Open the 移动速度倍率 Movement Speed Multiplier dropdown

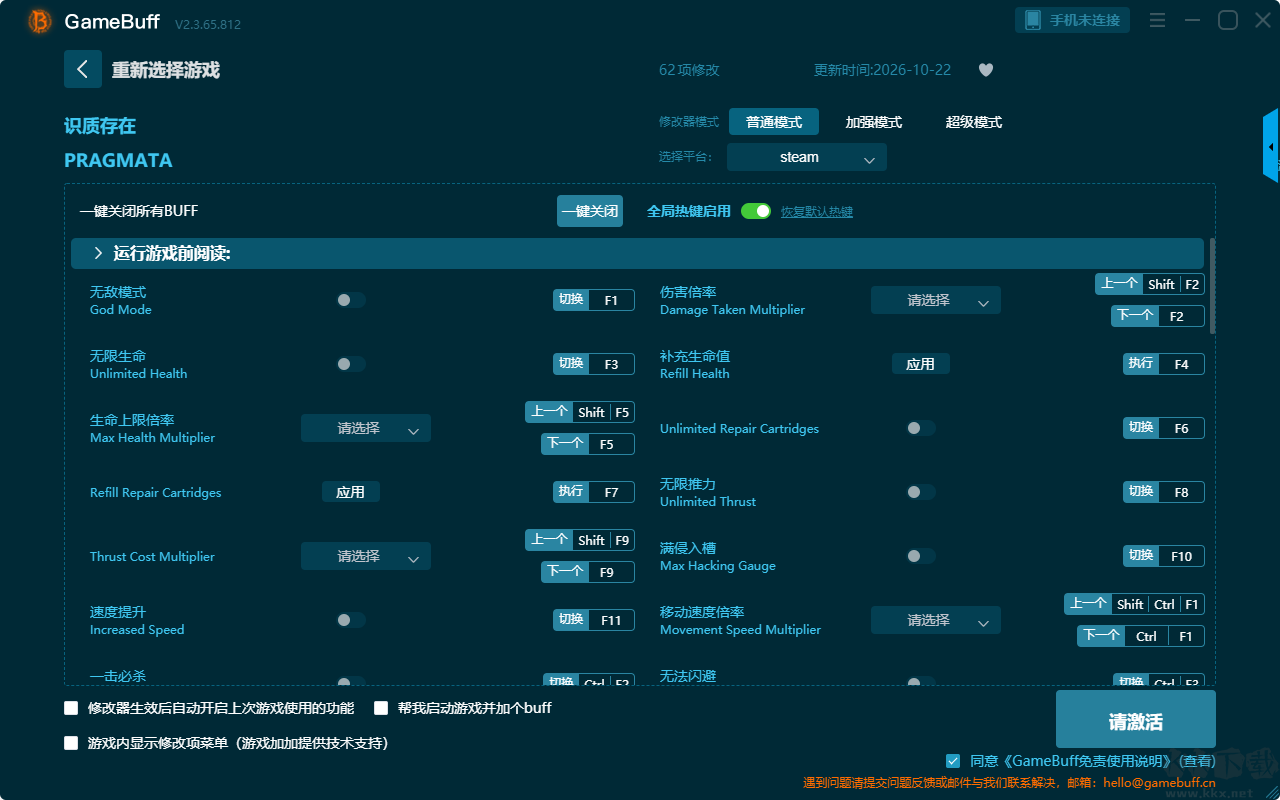tap(936, 620)
